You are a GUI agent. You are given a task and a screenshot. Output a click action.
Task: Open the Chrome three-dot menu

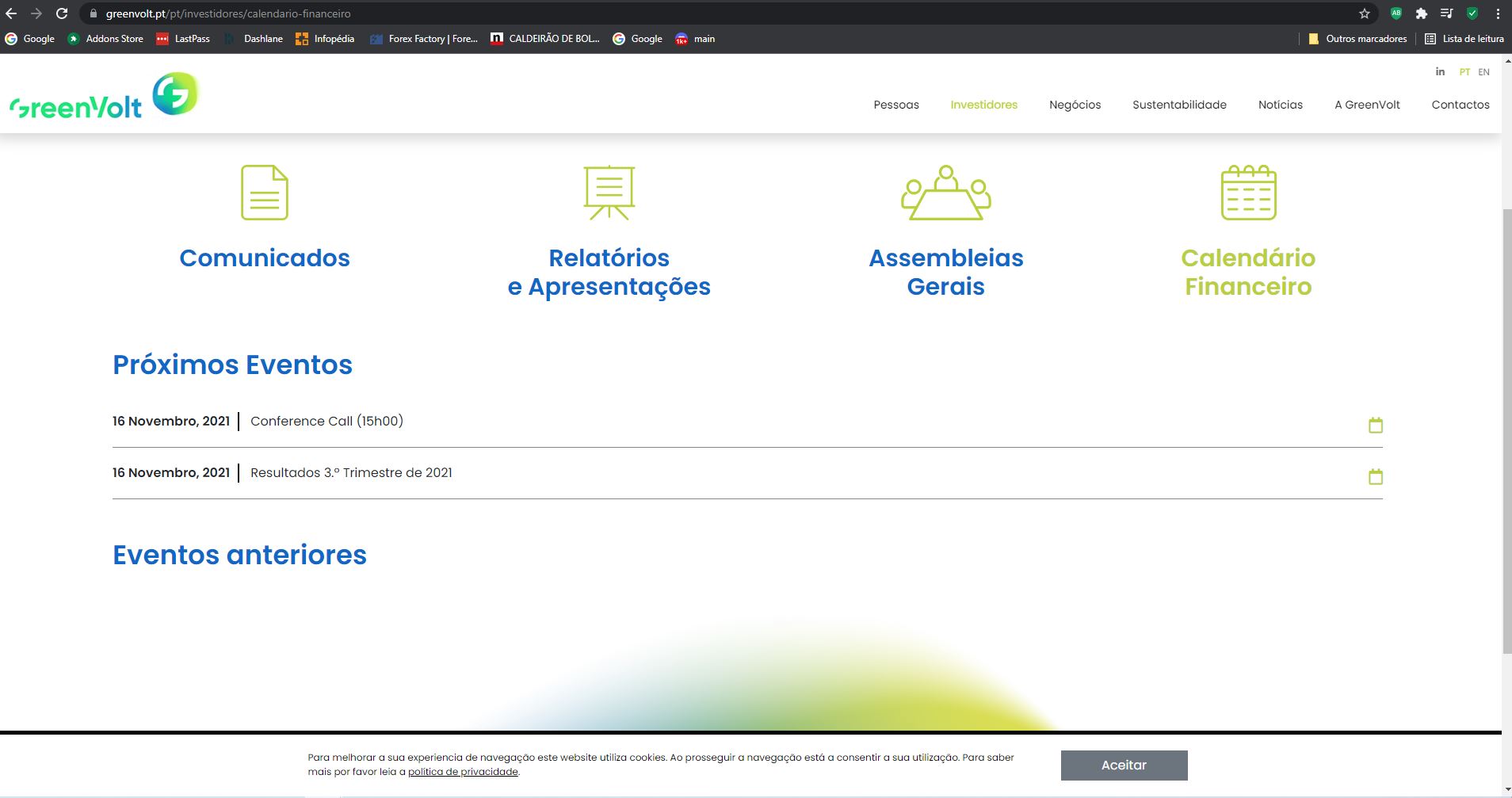pos(1497,13)
